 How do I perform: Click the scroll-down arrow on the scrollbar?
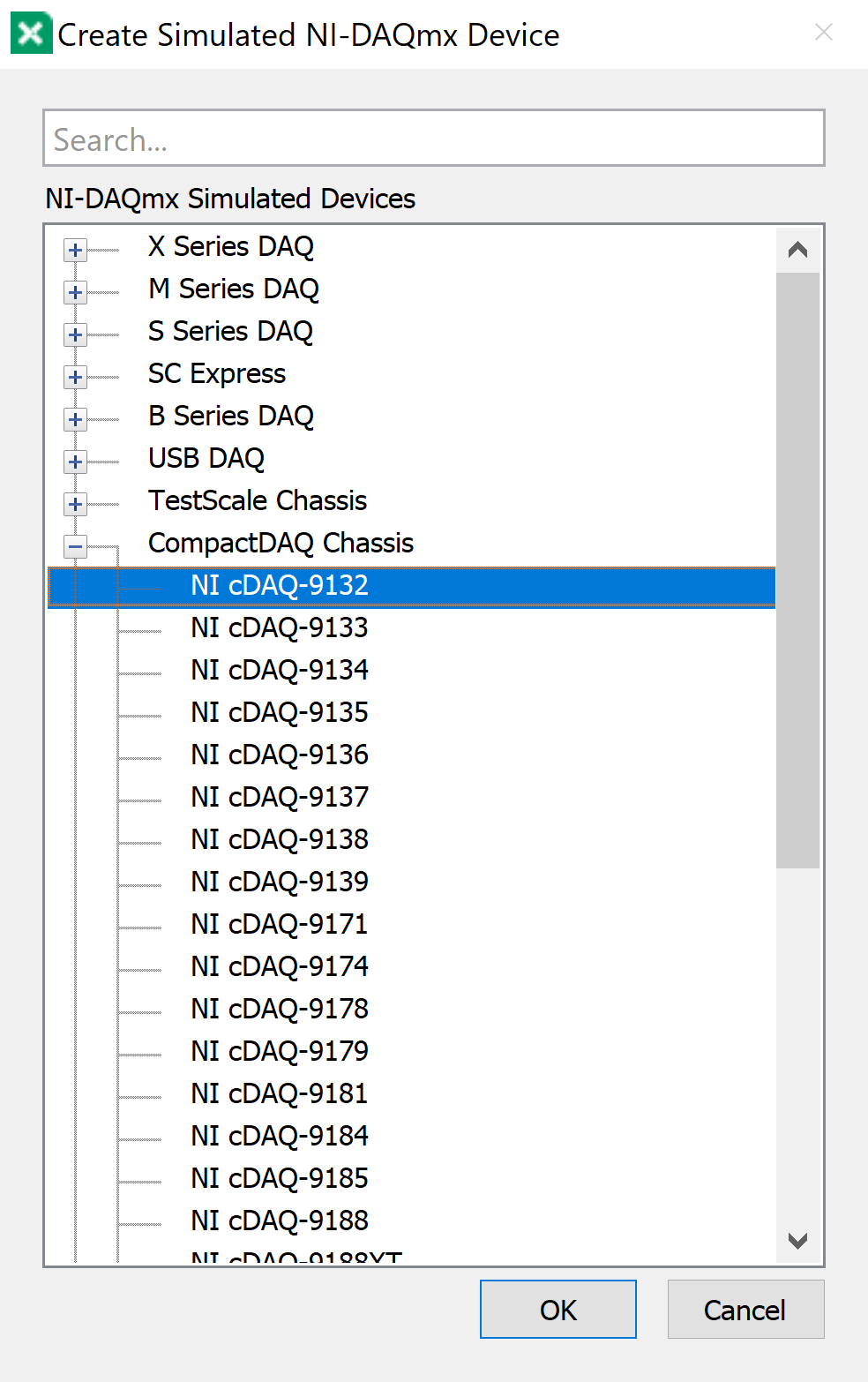point(797,1241)
